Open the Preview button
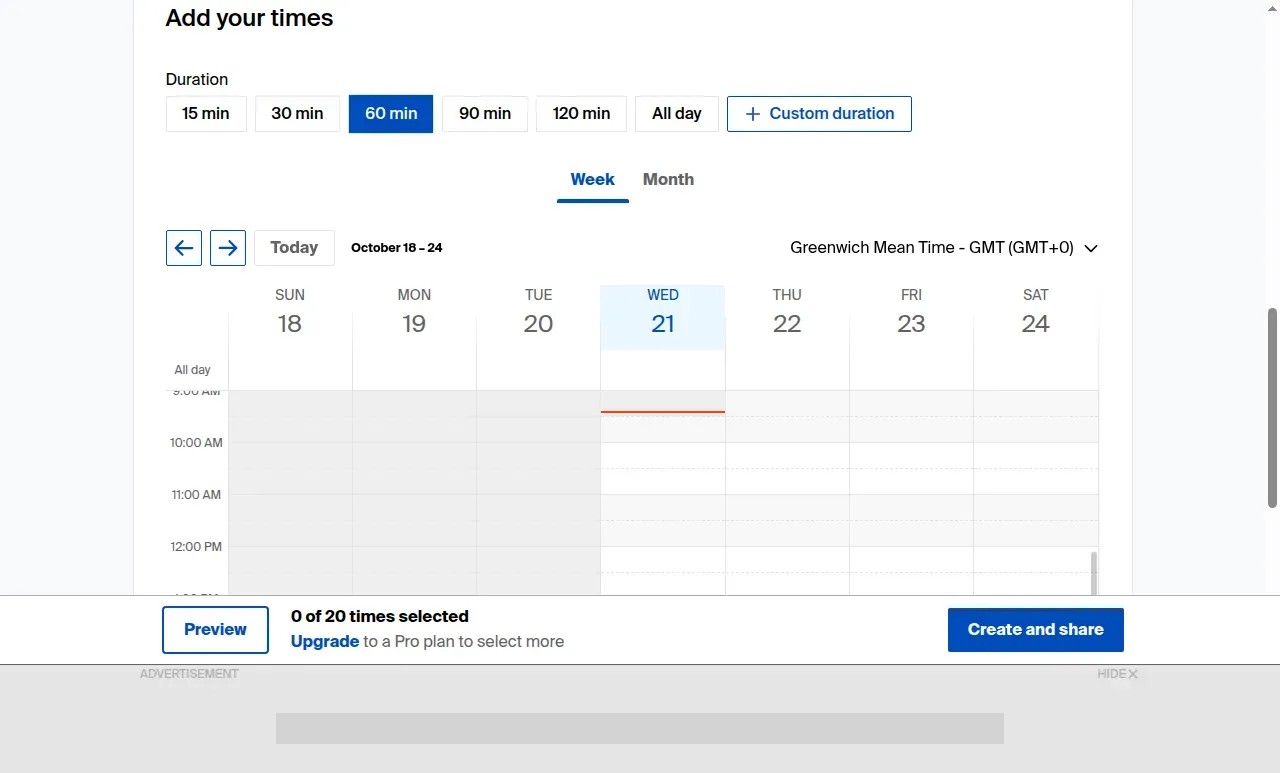 pos(215,630)
